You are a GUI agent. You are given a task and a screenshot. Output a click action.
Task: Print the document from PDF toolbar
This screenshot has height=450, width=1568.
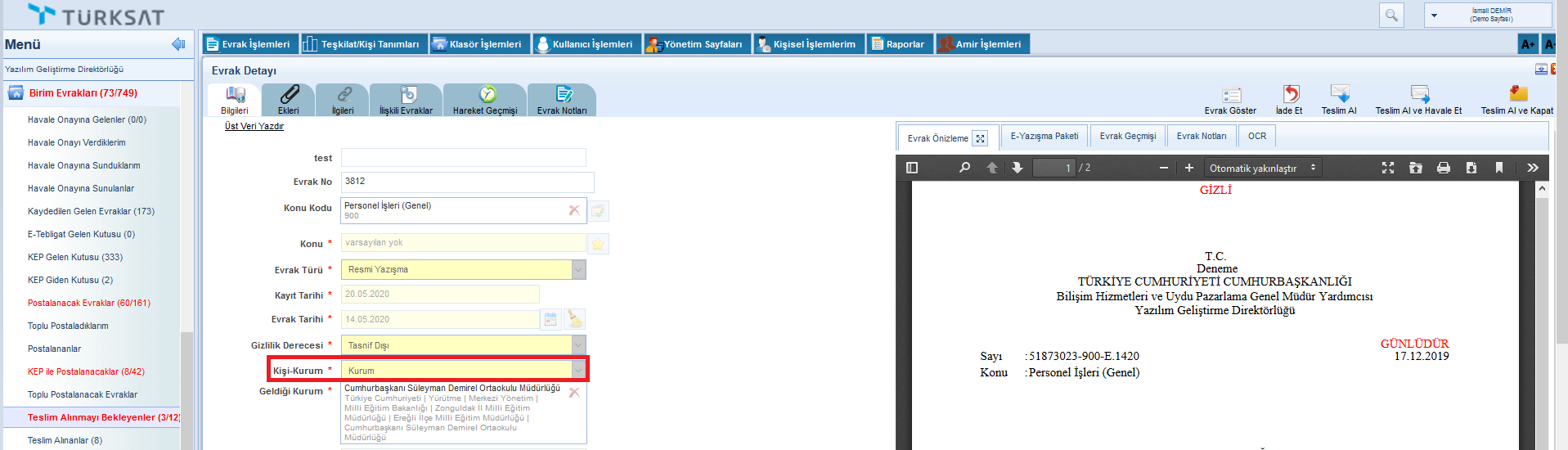pos(1444,168)
